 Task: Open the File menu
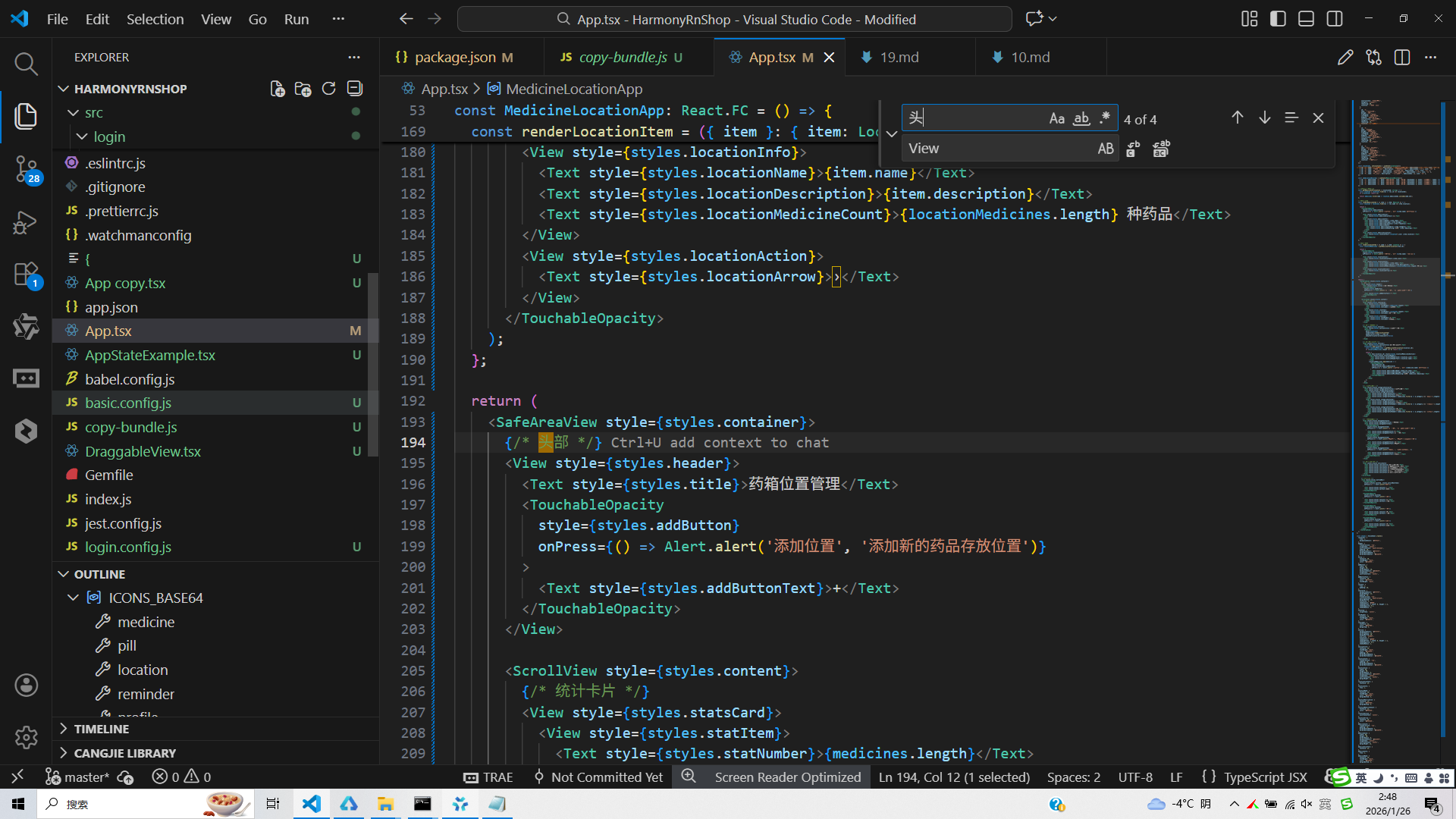pos(57,19)
